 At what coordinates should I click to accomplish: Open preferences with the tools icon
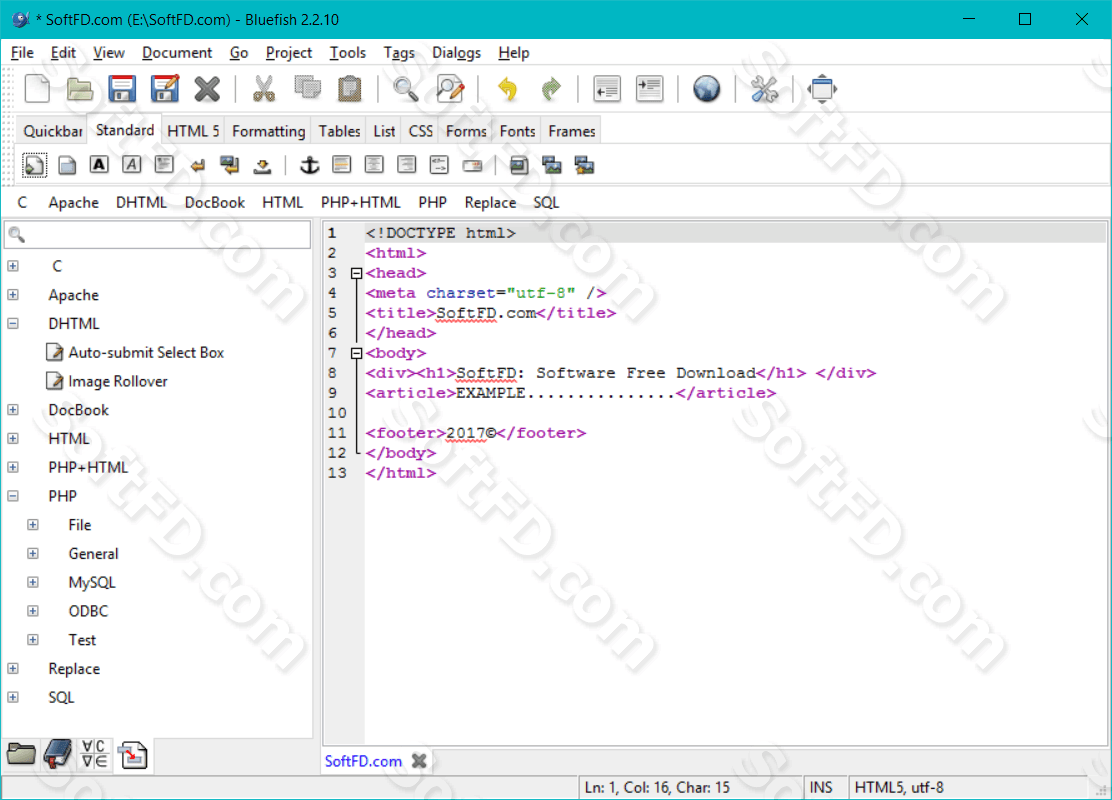point(764,89)
